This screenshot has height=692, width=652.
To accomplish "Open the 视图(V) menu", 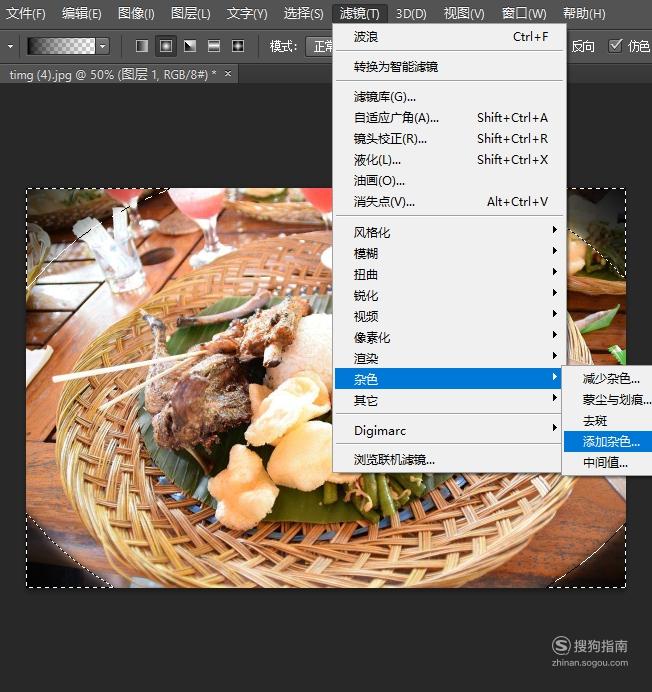I will pyautogui.click(x=464, y=14).
